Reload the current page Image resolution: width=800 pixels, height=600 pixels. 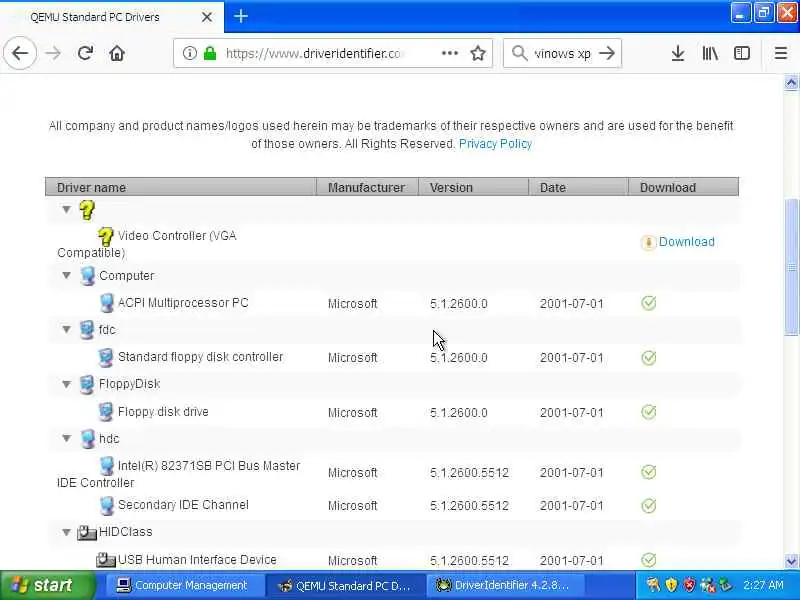85,53
